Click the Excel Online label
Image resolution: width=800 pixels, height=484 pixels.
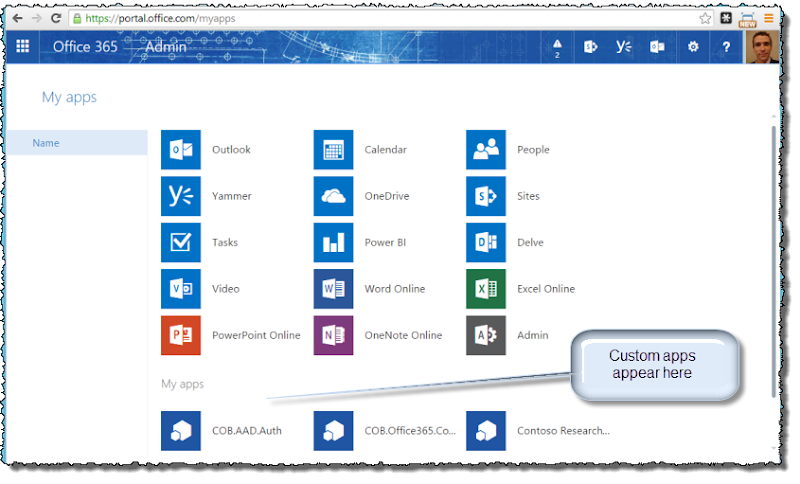pos(546,289)
